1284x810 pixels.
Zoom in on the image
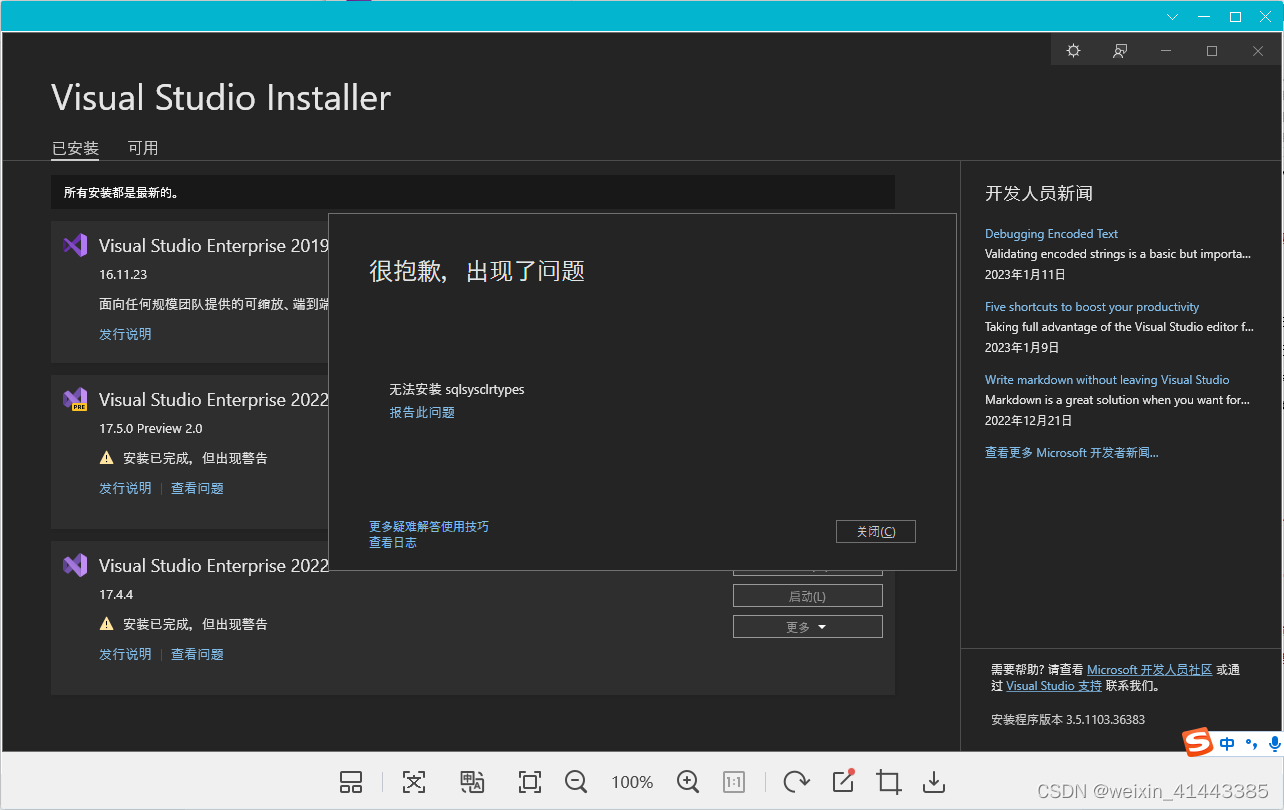tap(688, 782)
